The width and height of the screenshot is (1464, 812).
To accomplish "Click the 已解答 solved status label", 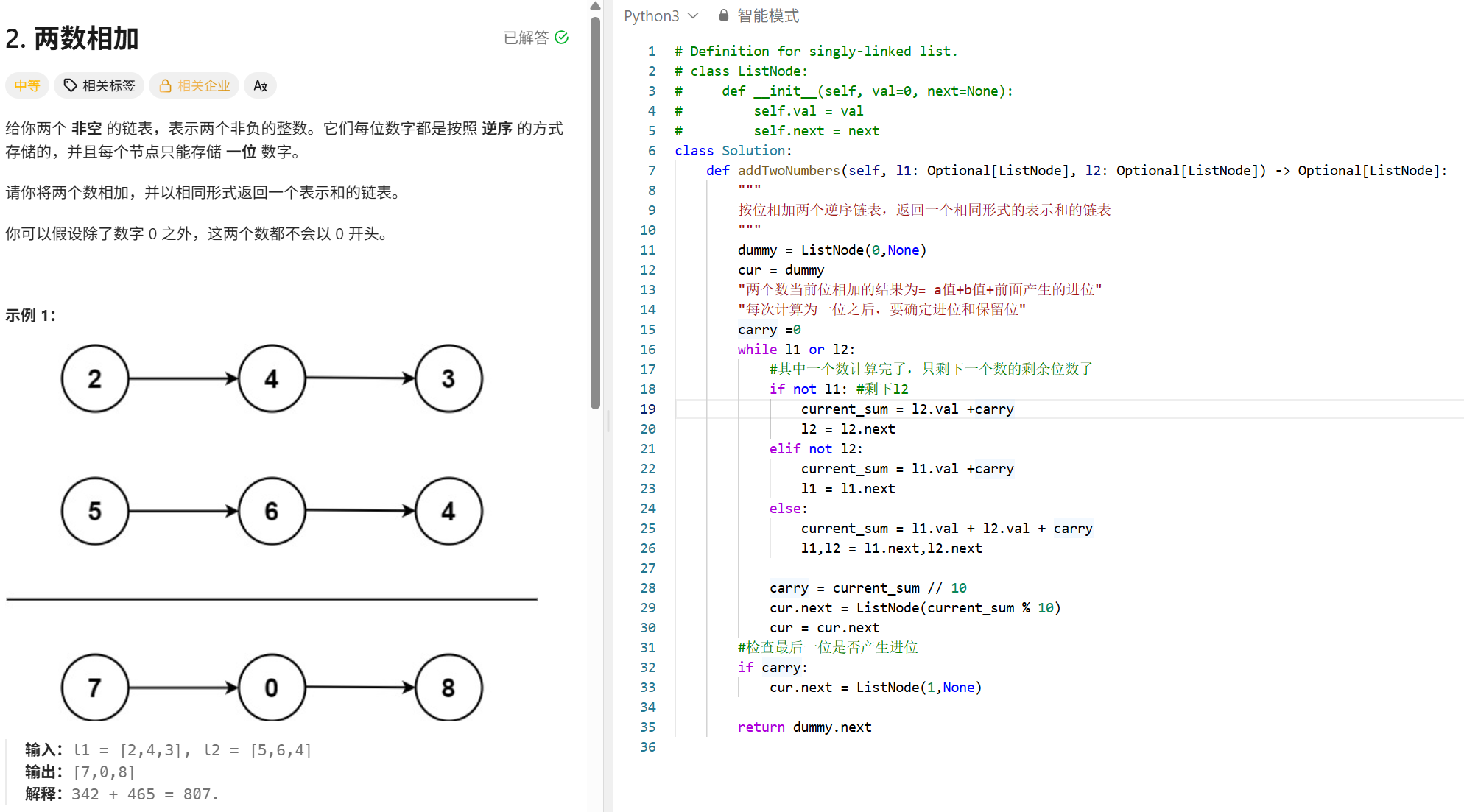I will 526,38.
